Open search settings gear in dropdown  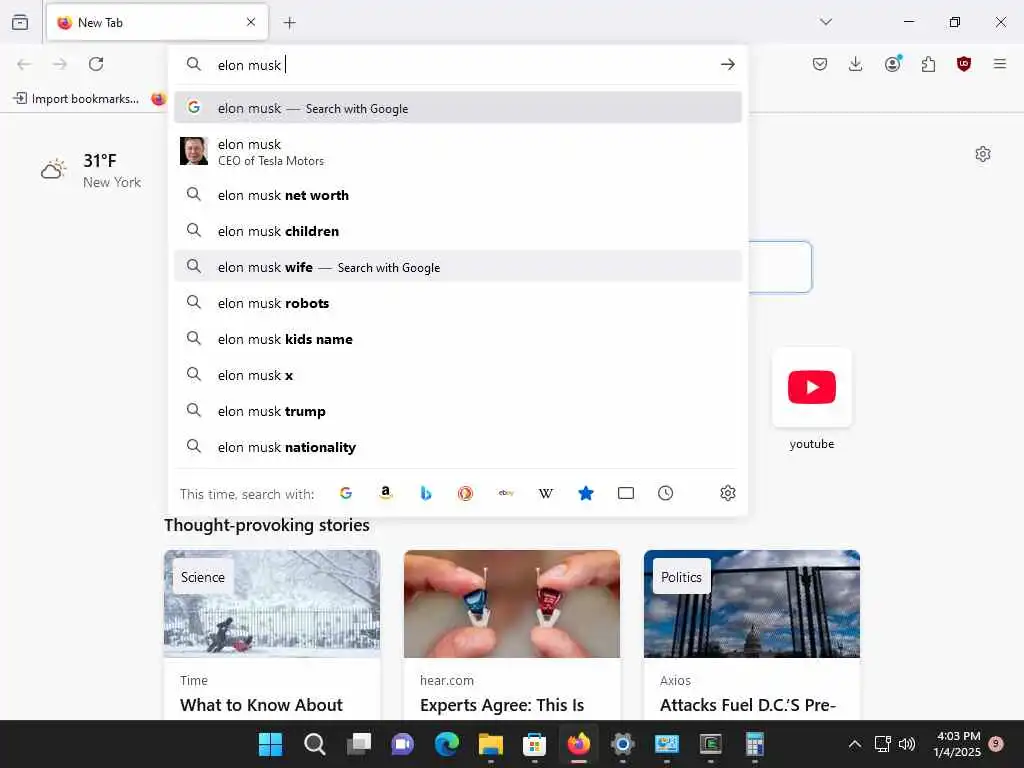pyautogui.click(x=728, y=493)
